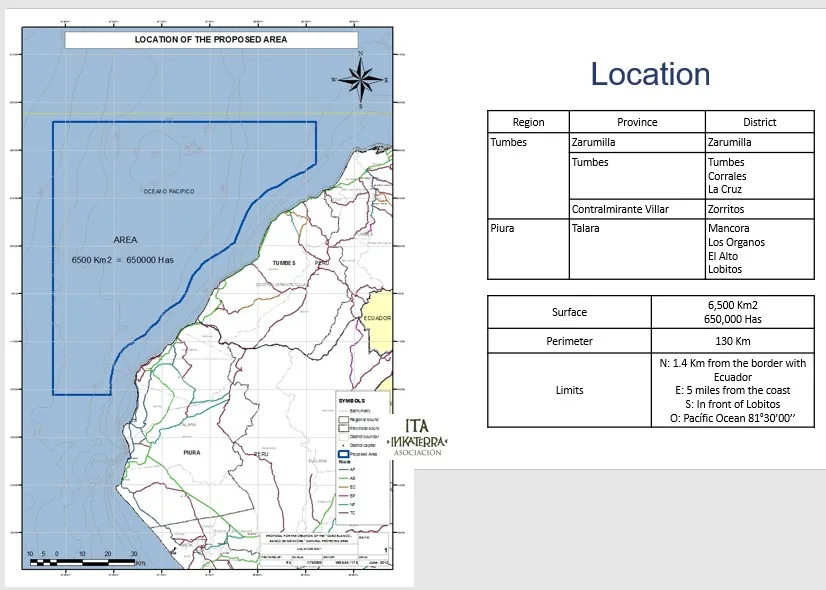Click the Region column header
Viewport: 826px width, 590px height.
pos(528,122)
